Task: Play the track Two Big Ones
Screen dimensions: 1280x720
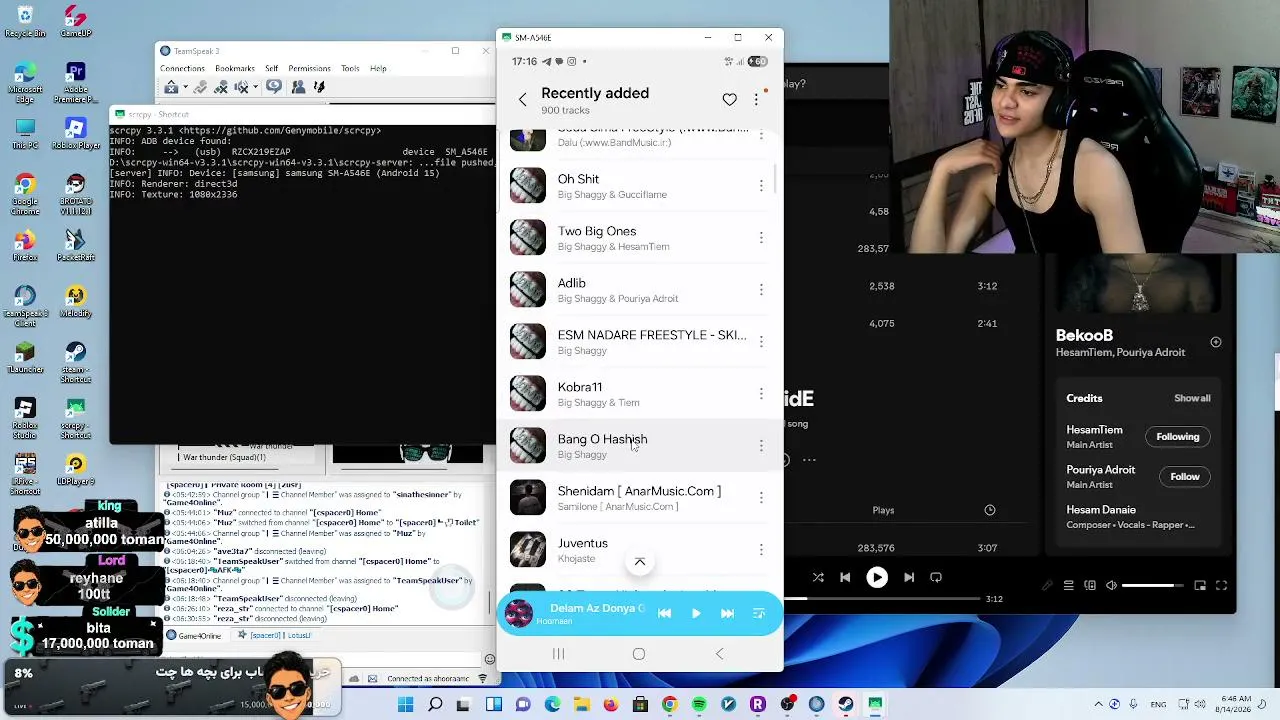Action: point(640,238)
